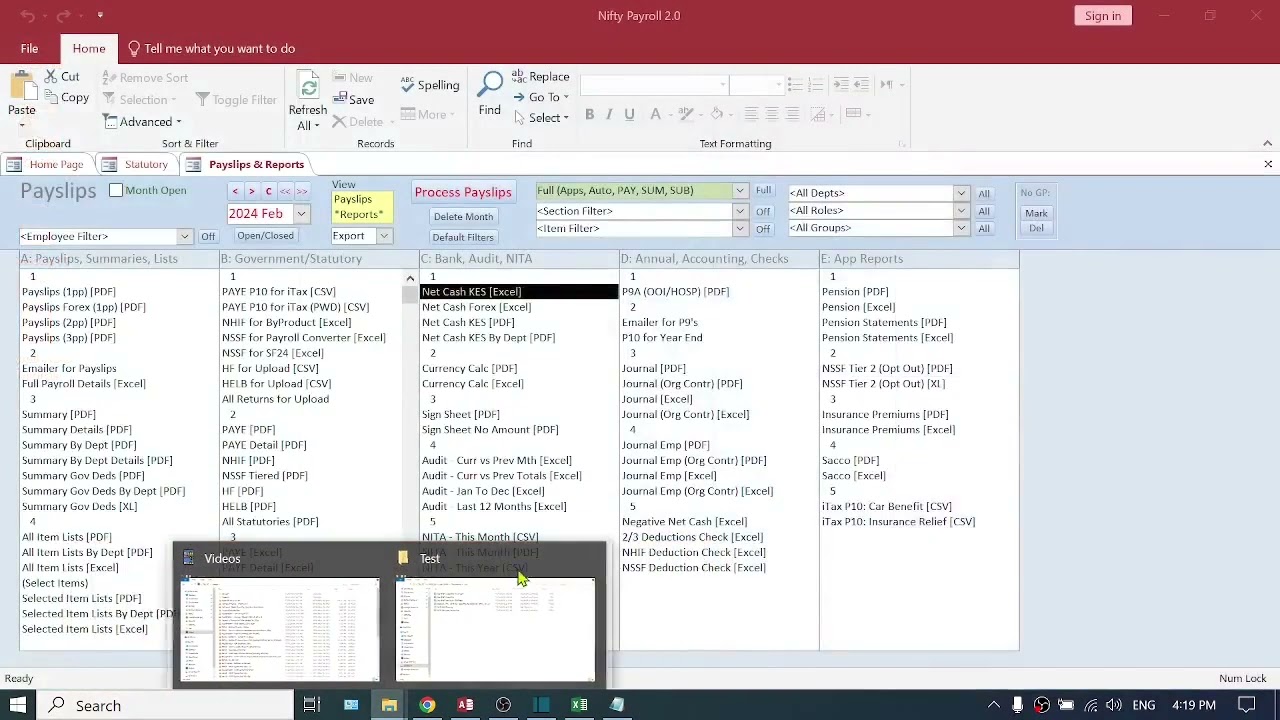Switch to Home Page document tab

tap(47, 164)
